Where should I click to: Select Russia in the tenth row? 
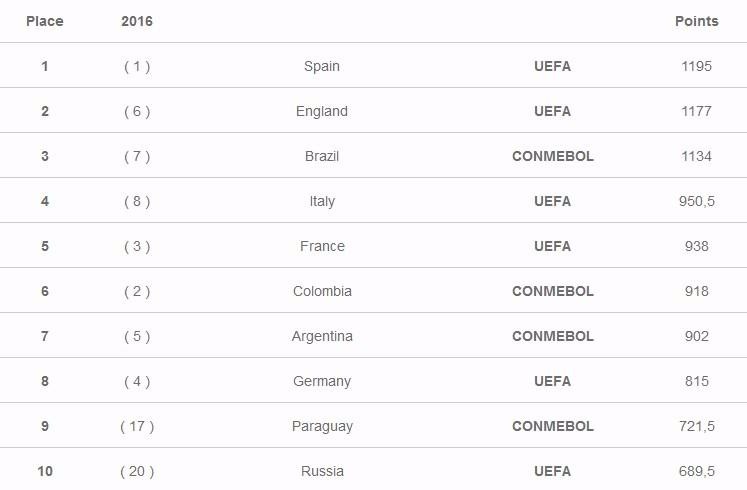coord(322,471)
